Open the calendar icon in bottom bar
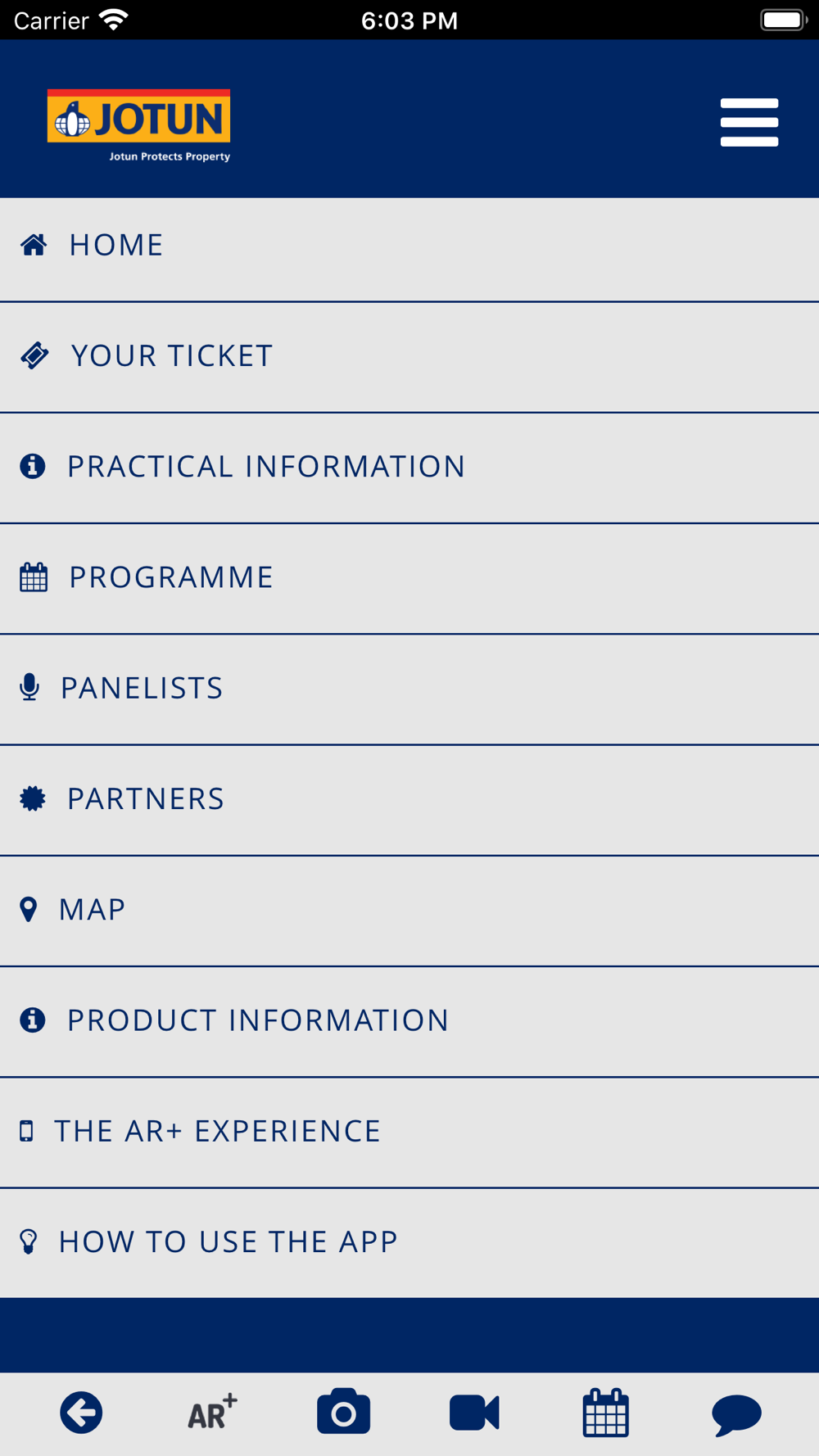The image size is (819, 1456). point(605,1413)
